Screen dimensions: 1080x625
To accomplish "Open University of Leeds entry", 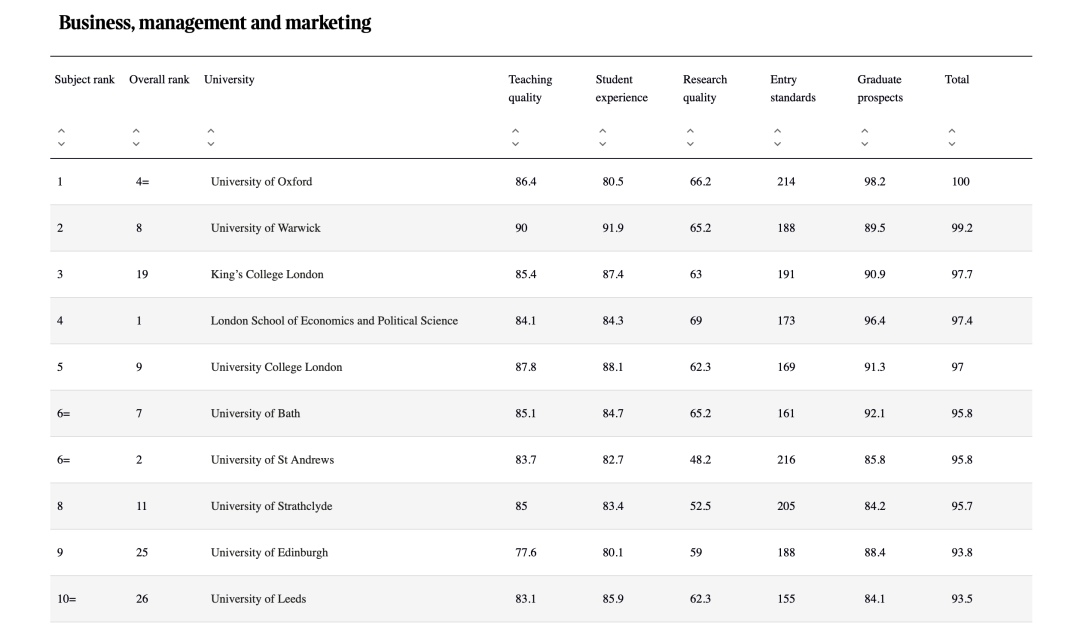I will click(x=258, y=599).
